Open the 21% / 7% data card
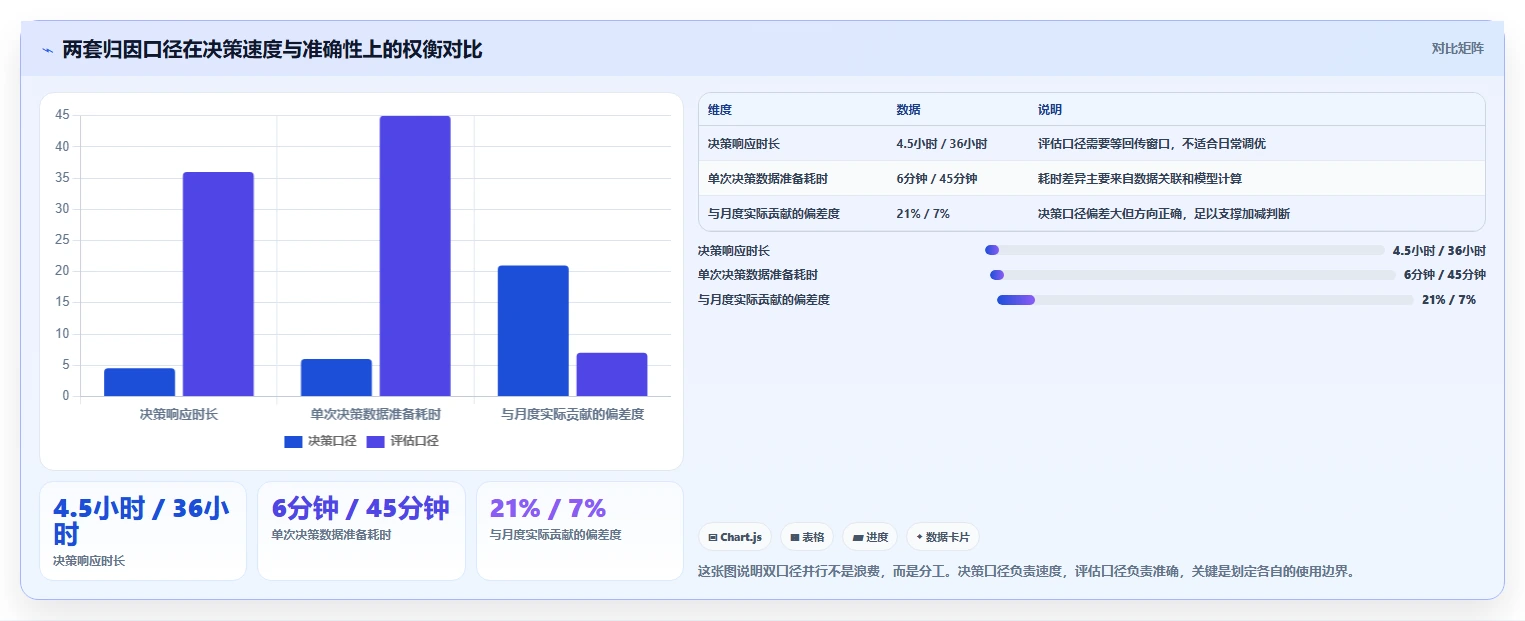This screenshot has width=1525, height=621. click(580, 531)
